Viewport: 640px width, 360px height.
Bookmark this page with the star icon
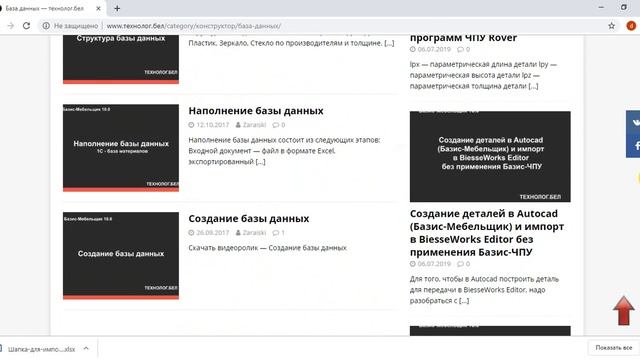[x=611, y=26]
